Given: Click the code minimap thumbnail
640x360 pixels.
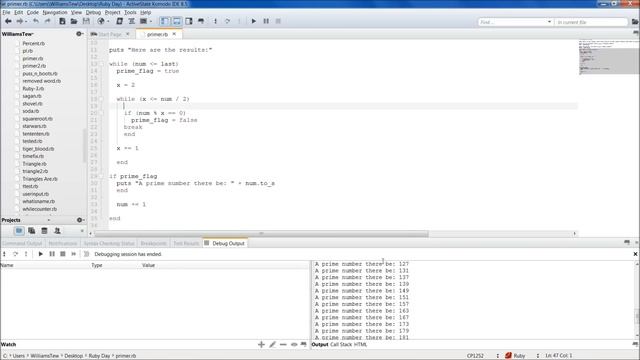Looking at the screenshot, I should click(608, 57).
